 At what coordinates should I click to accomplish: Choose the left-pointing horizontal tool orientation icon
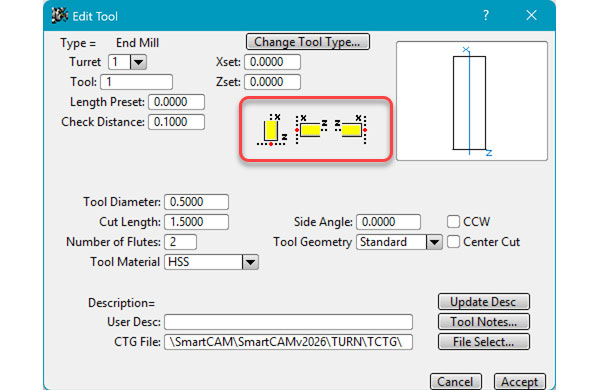tap(311, 130)
